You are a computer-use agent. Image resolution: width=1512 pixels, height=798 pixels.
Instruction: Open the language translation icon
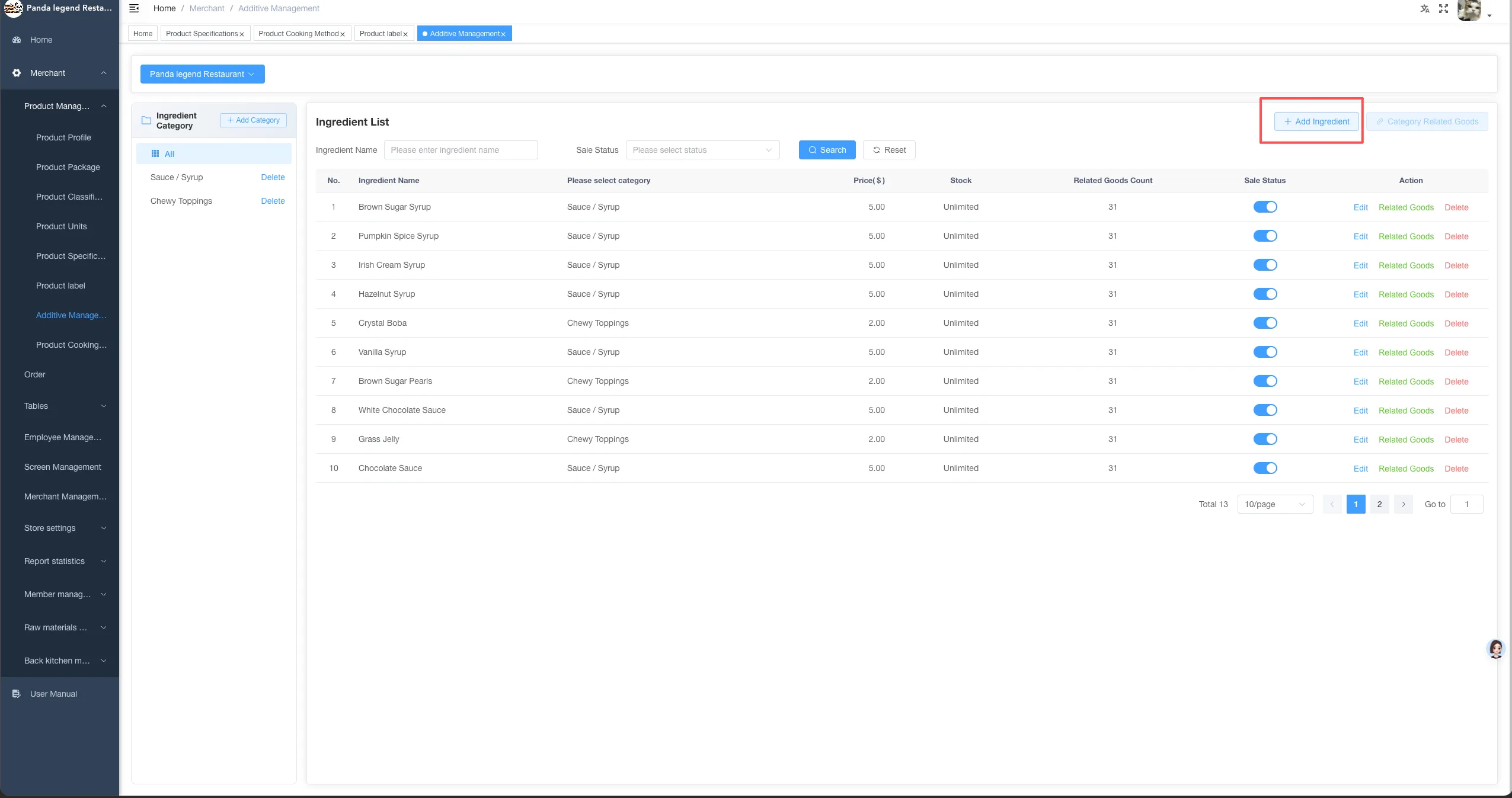1425,8
